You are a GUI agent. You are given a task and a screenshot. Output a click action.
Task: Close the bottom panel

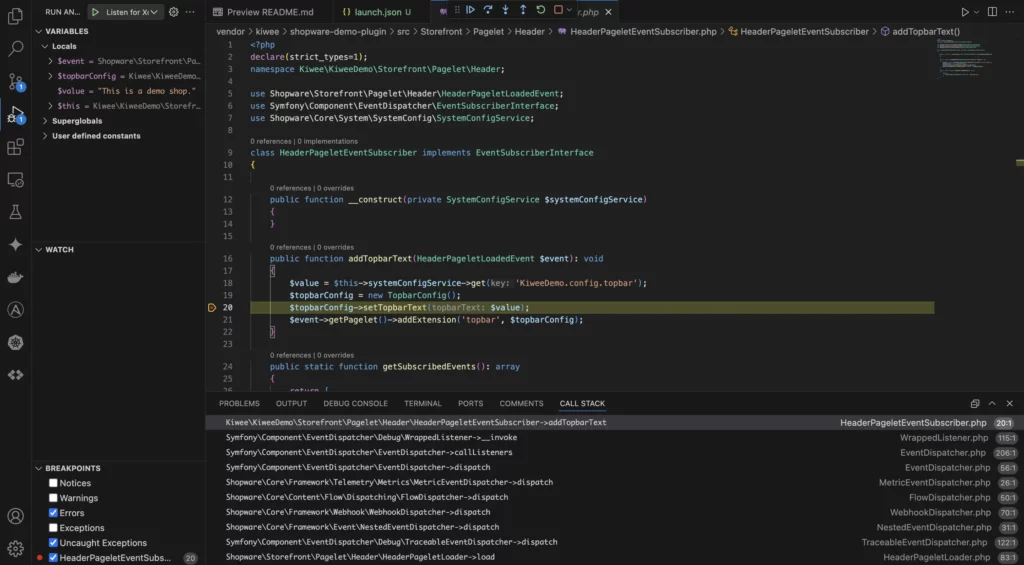[x=1010, y=404]
